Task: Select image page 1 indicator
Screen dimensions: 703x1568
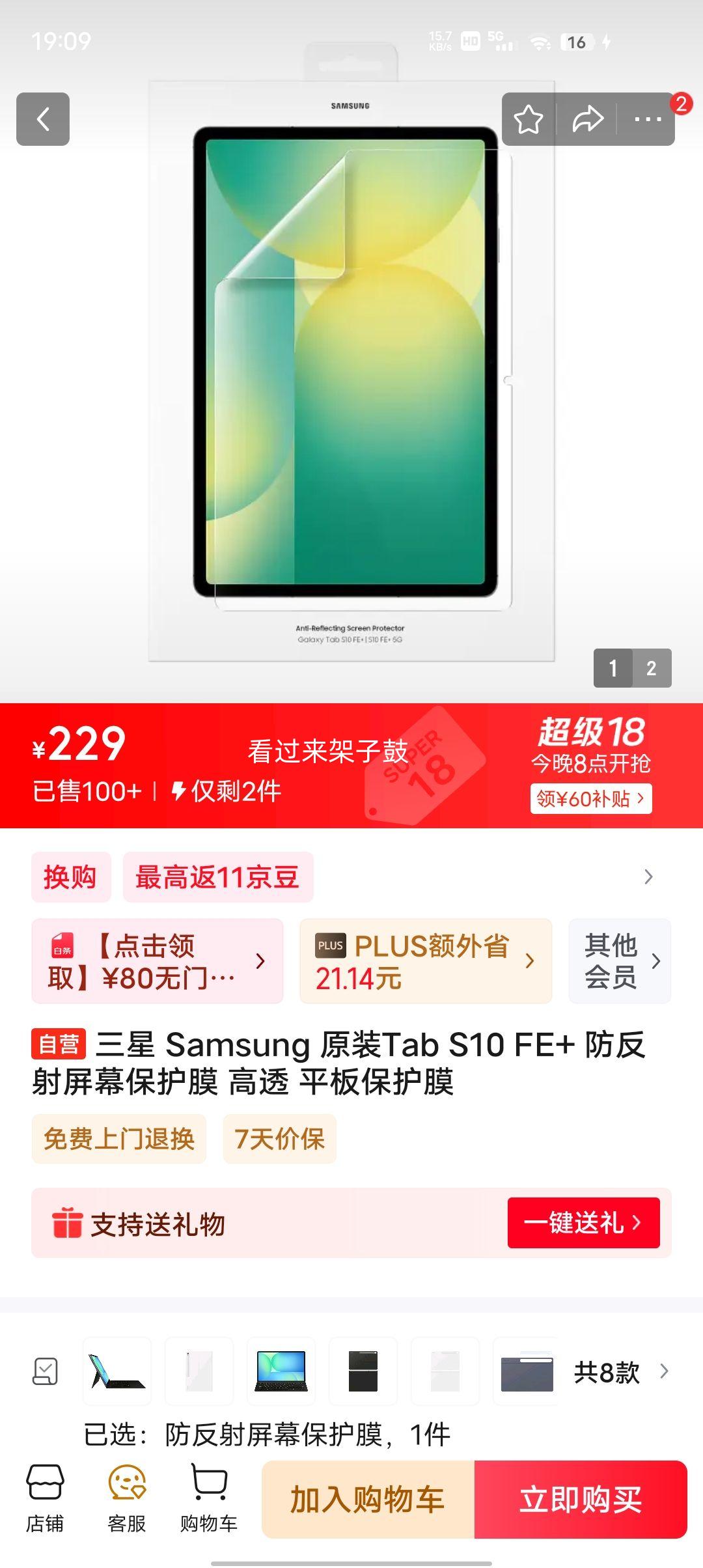Action: click(613, 668)
